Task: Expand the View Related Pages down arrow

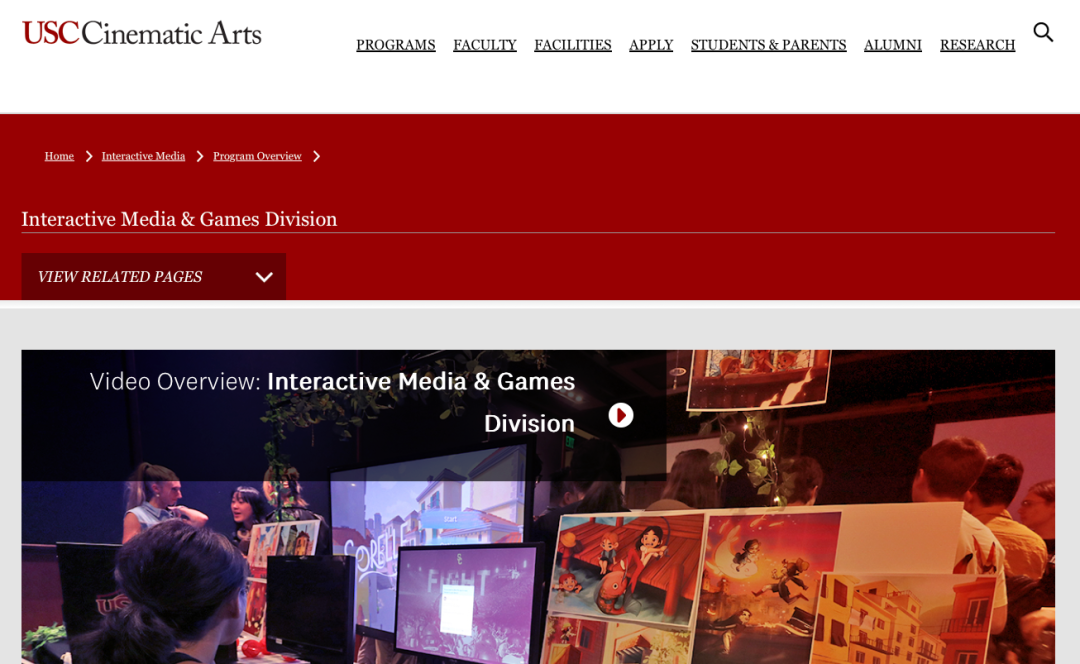Action: (264, 277)
